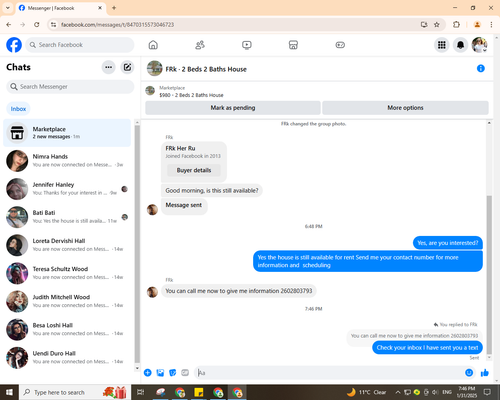Click the chat list scroll down arrow

(x=137, y=368)
